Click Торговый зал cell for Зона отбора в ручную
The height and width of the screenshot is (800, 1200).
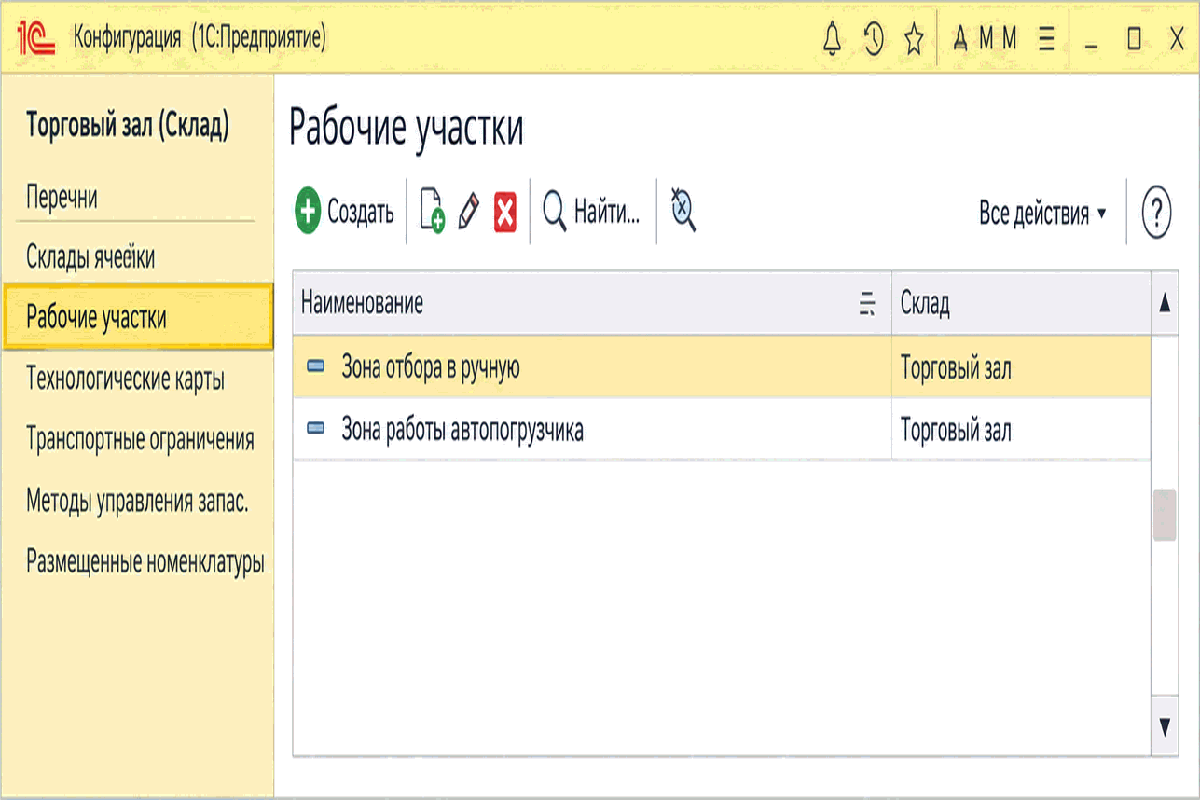(1021, 368)
